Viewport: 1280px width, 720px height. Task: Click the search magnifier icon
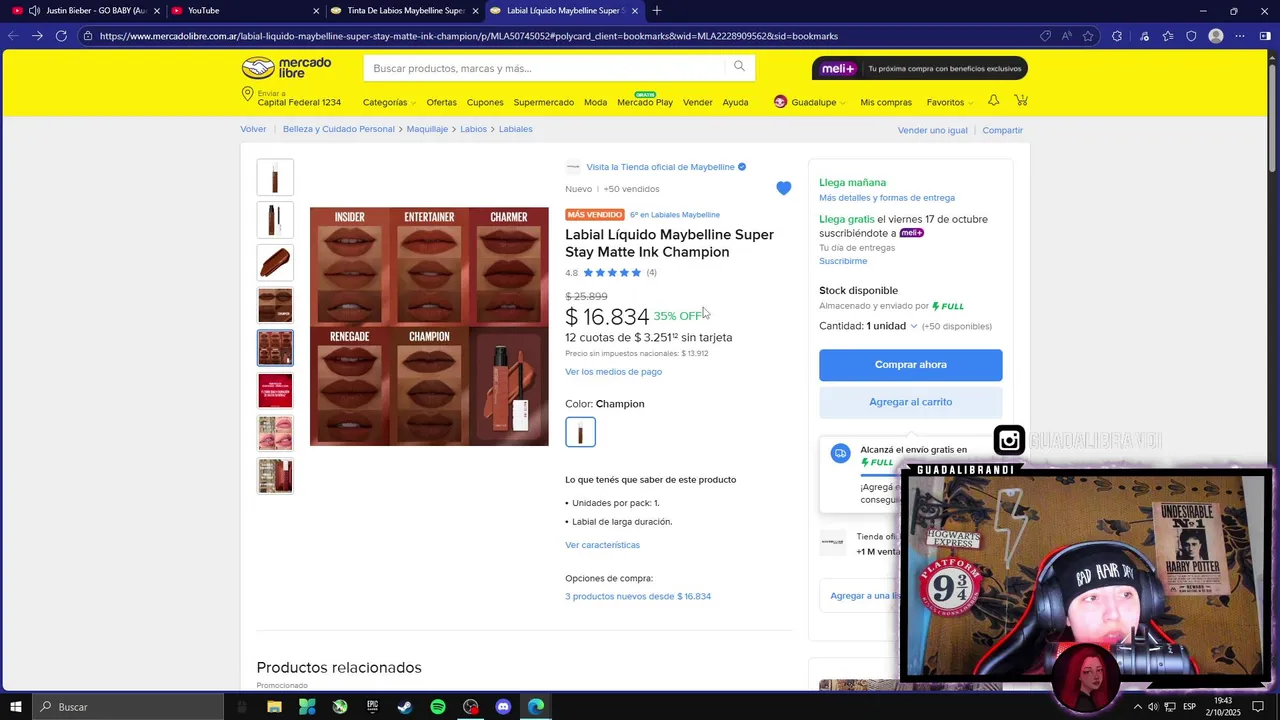point(739,67)
